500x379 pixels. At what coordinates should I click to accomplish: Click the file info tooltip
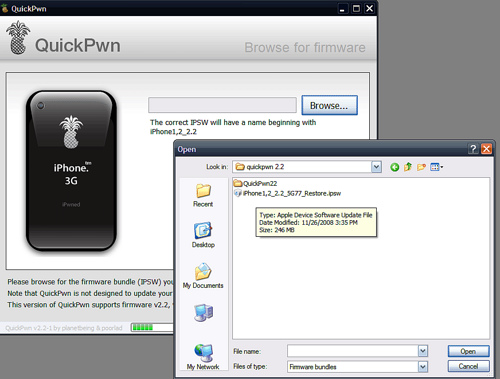pos(316,222)
